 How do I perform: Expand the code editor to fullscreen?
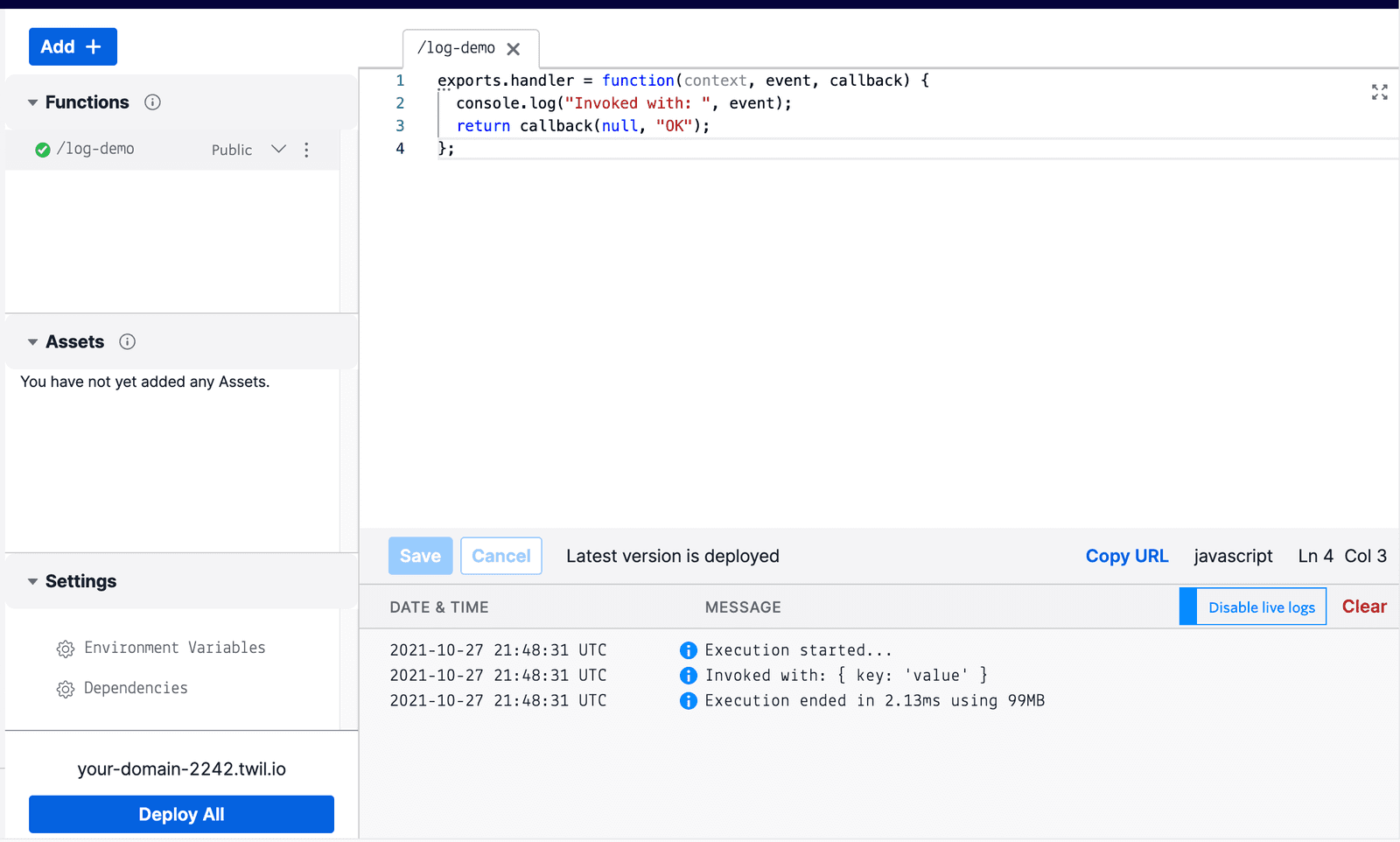[x=1379, y=92]
